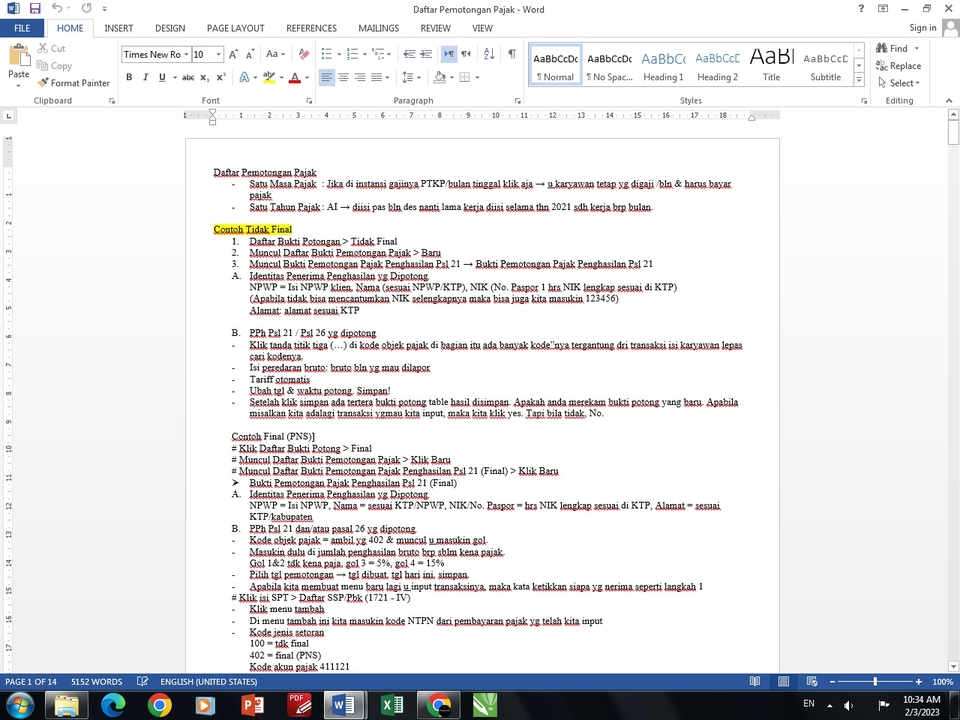Toggle Justify paragraph alignment
This screenshot has height=720, width=960.
coord(377,77)
